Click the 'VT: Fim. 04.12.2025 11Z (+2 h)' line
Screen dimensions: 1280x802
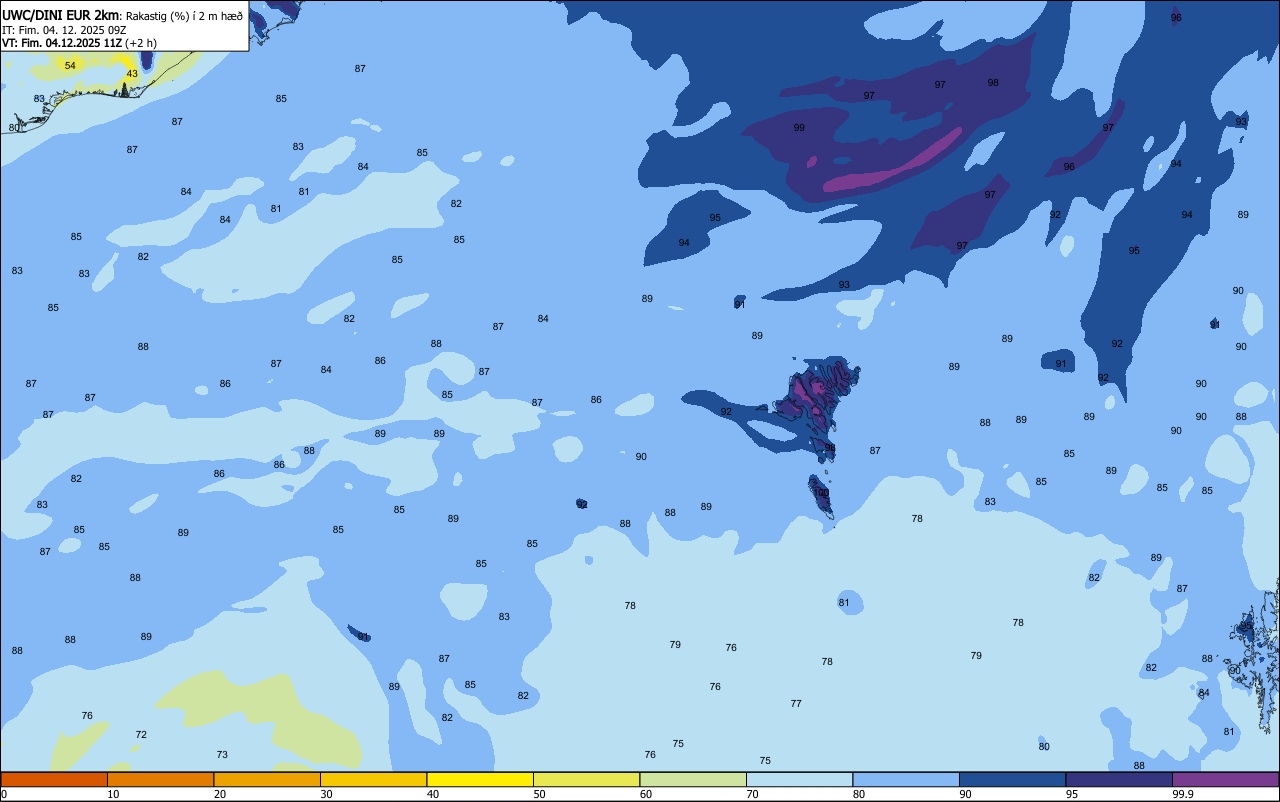coord(79,43)
